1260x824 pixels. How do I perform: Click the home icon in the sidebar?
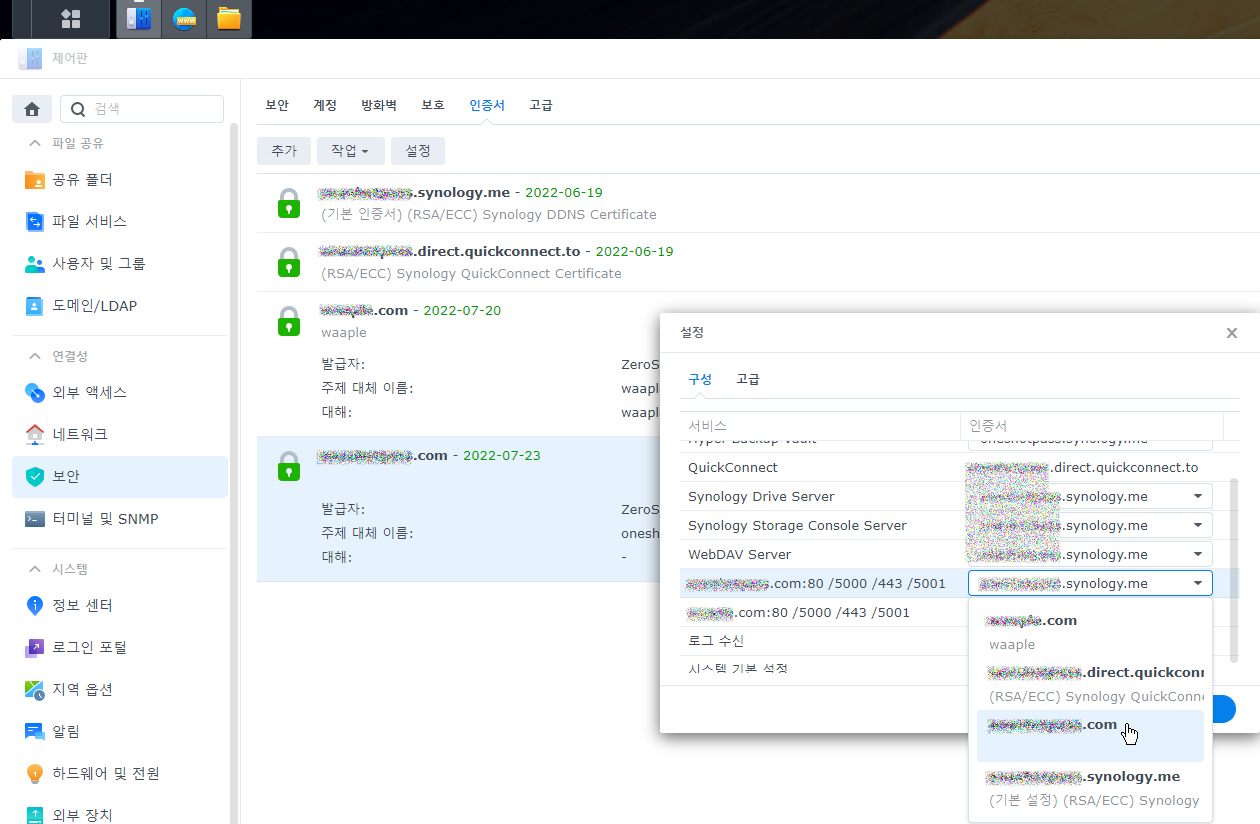pos(31,109)
